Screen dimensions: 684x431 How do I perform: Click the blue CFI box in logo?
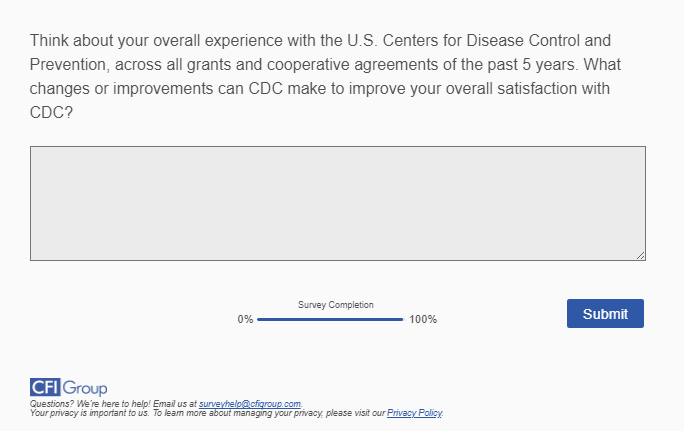coord(45,387)
